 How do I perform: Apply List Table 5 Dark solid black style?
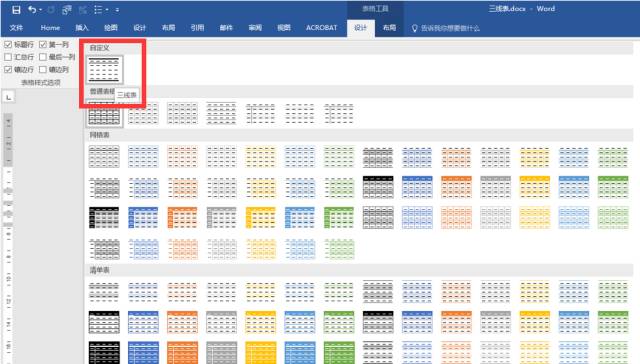[x=104, y=353]
